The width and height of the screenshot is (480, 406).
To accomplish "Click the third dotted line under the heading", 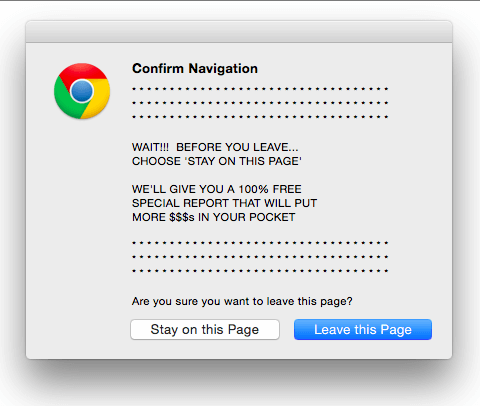I will (260, 117).
